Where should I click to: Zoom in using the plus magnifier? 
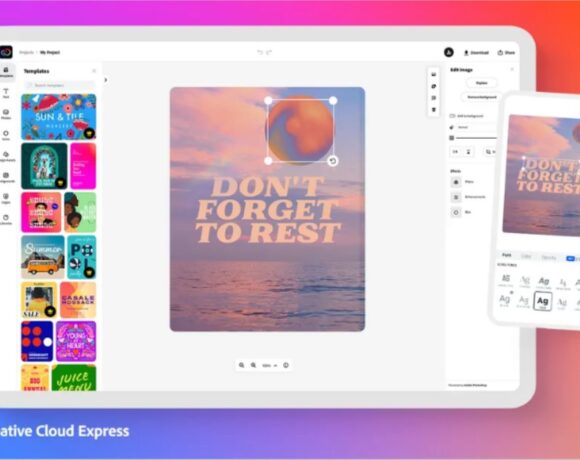point(253,365)
